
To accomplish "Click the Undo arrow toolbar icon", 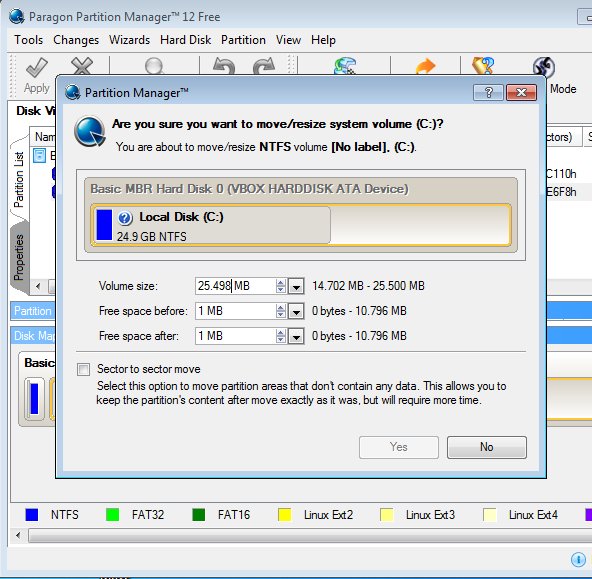I will (x=224, y=66).
